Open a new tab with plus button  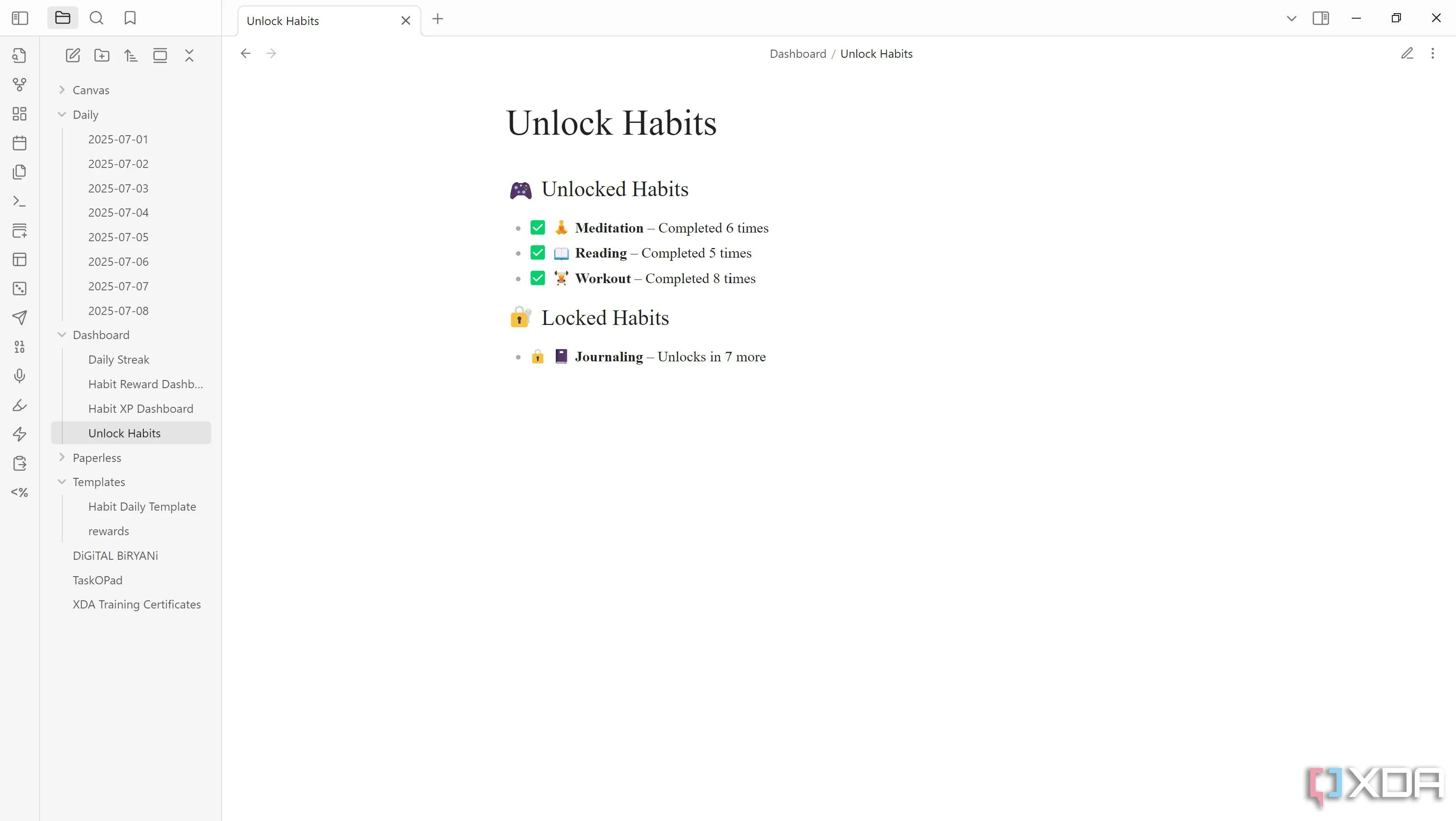pyautogui.click(x=437, y=19)
